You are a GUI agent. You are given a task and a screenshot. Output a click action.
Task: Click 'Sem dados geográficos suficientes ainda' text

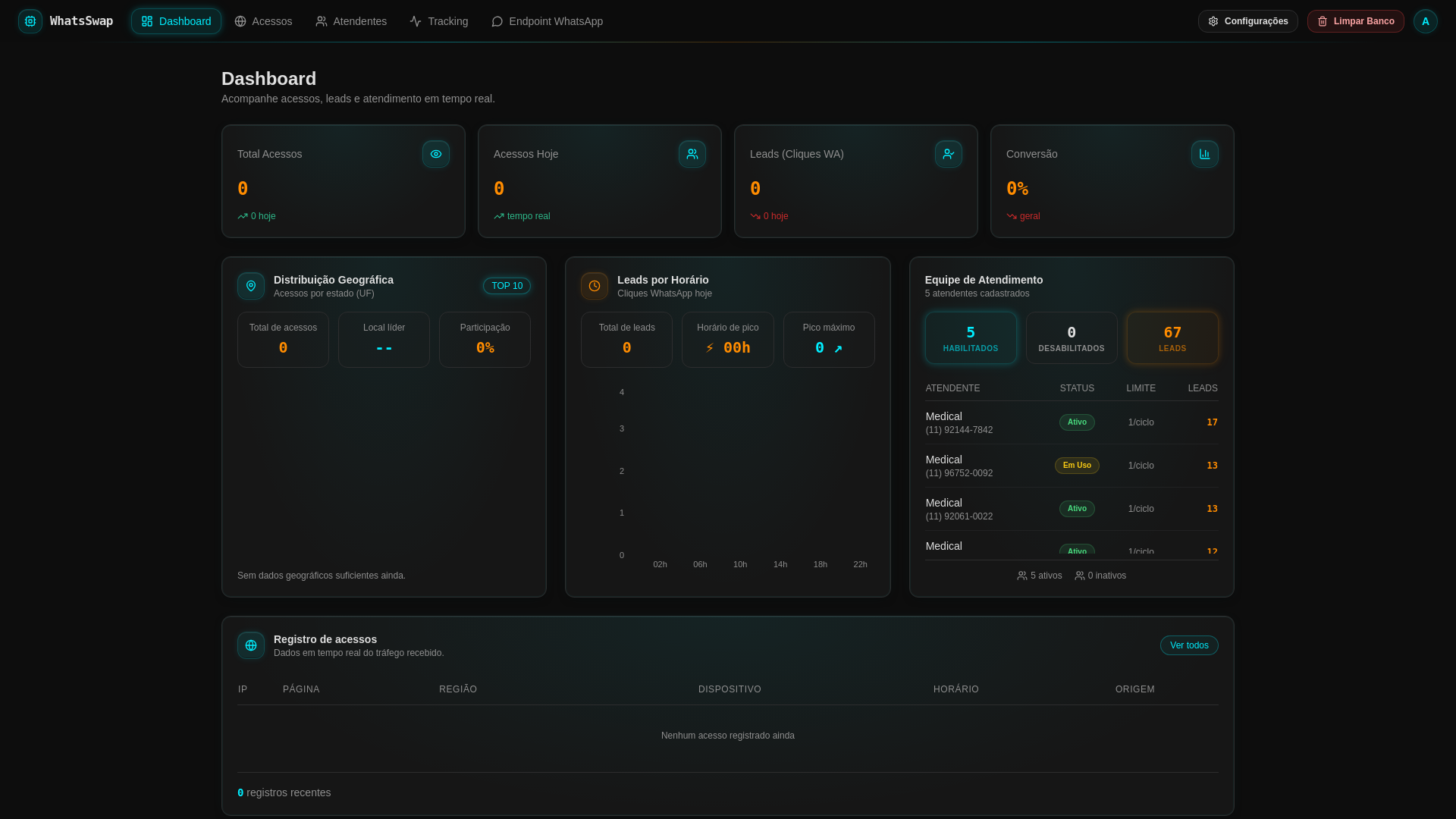pos(322,576)
